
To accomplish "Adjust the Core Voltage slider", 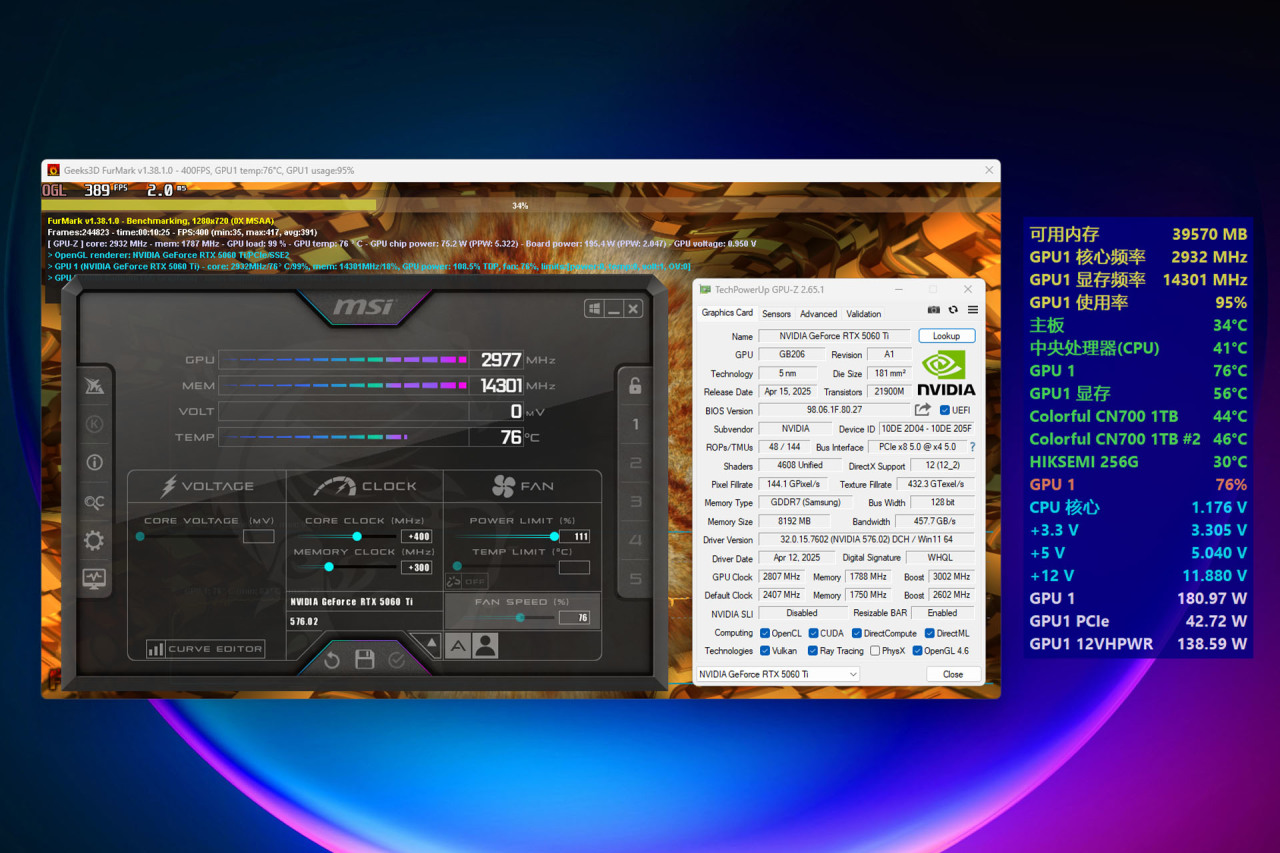I will (188, 537).
